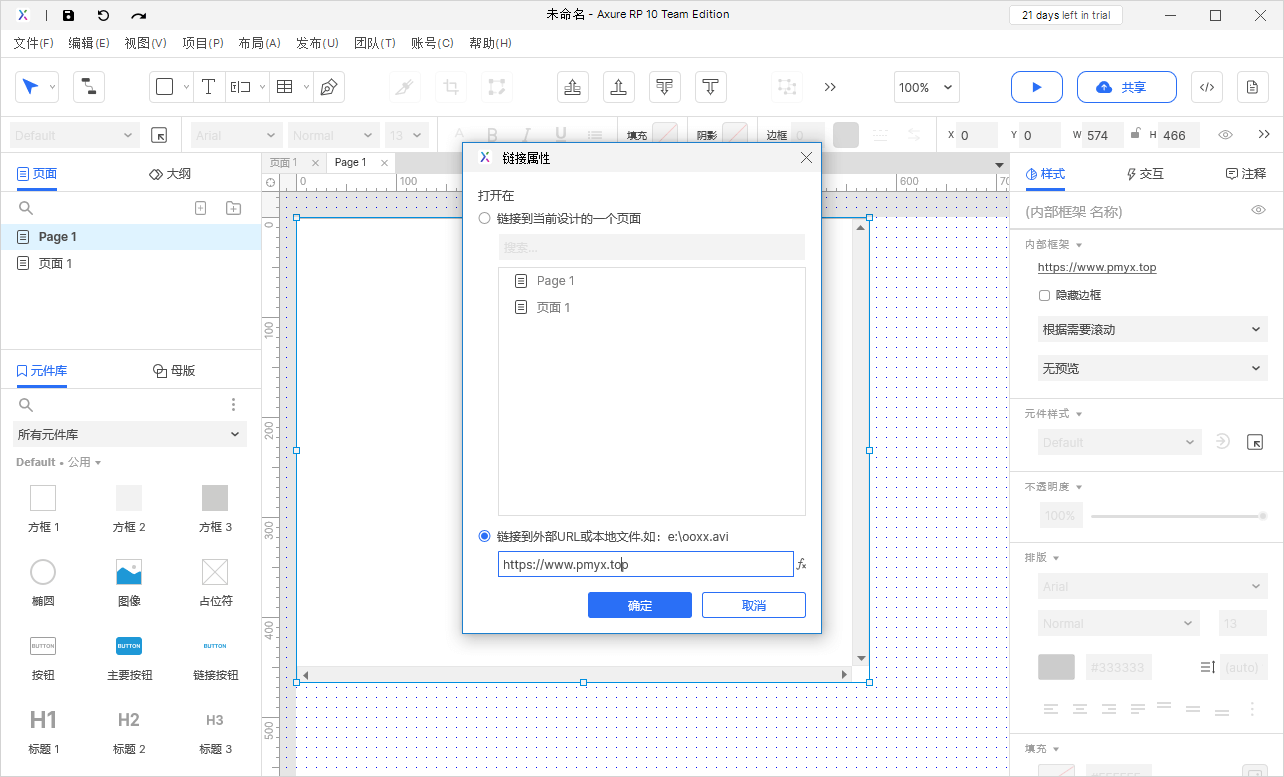Select link to current design page option

pos(485,218)
